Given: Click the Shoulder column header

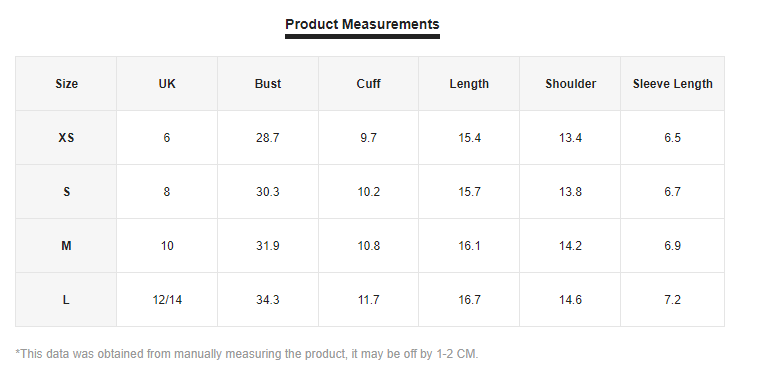Looking at the screenshot, I should (x=570, y=84).
